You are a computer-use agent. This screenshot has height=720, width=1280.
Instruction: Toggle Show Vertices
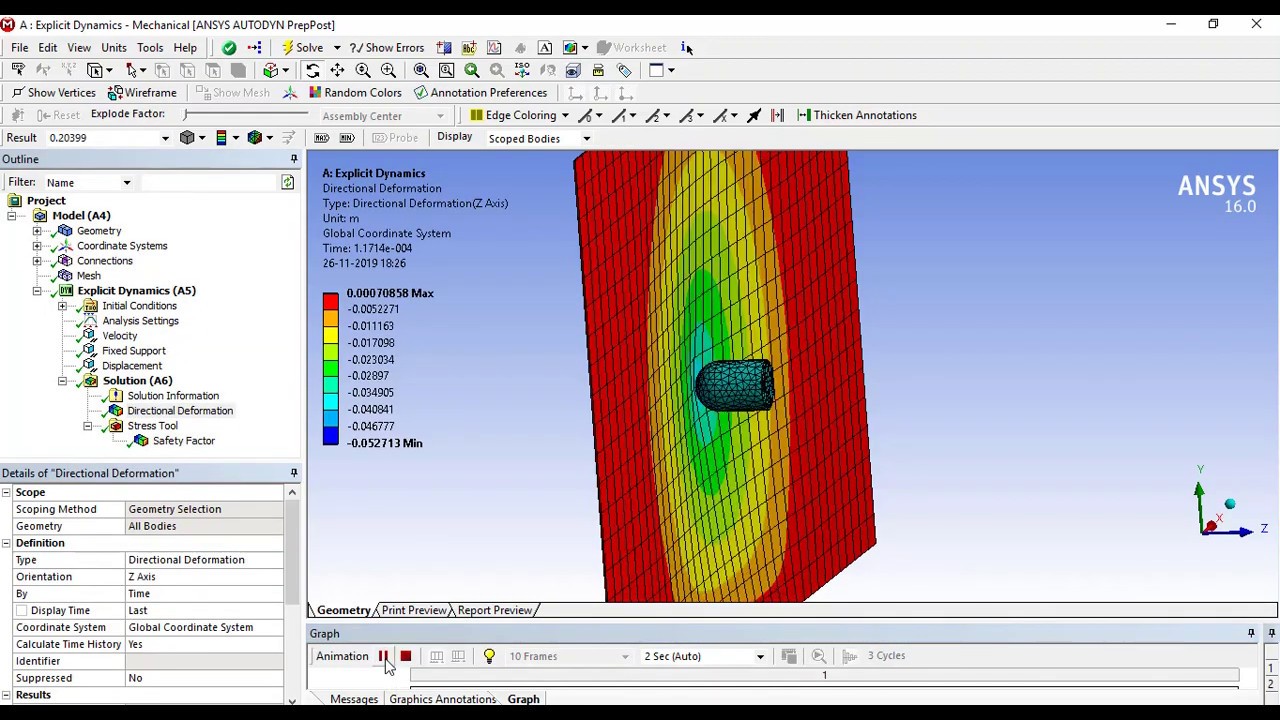[x=54, y=92]
